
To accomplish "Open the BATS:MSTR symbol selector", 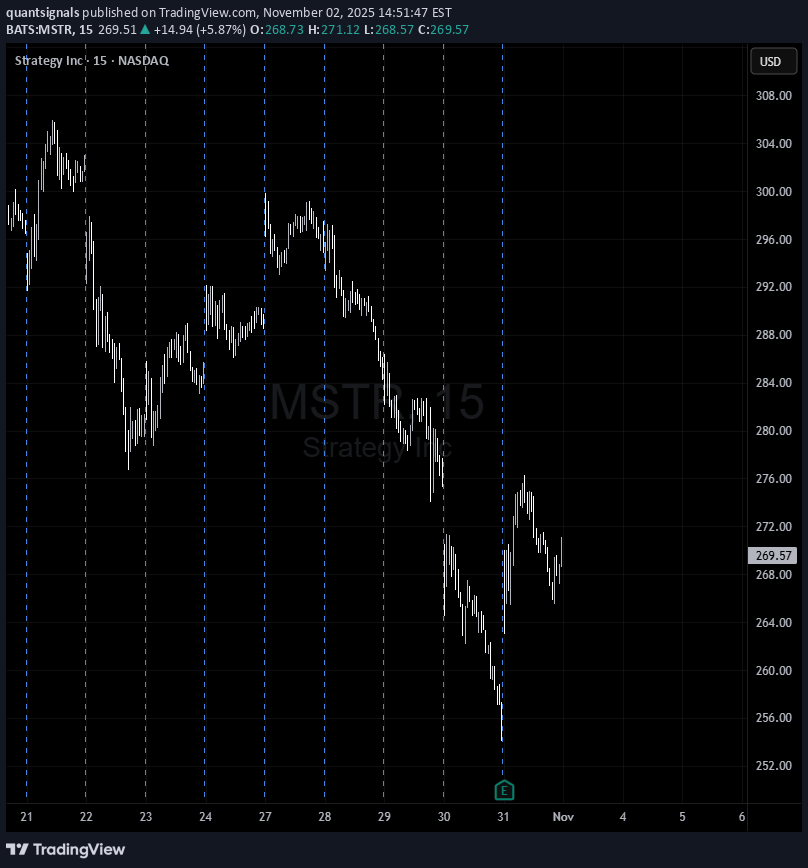I will (42, 30).
